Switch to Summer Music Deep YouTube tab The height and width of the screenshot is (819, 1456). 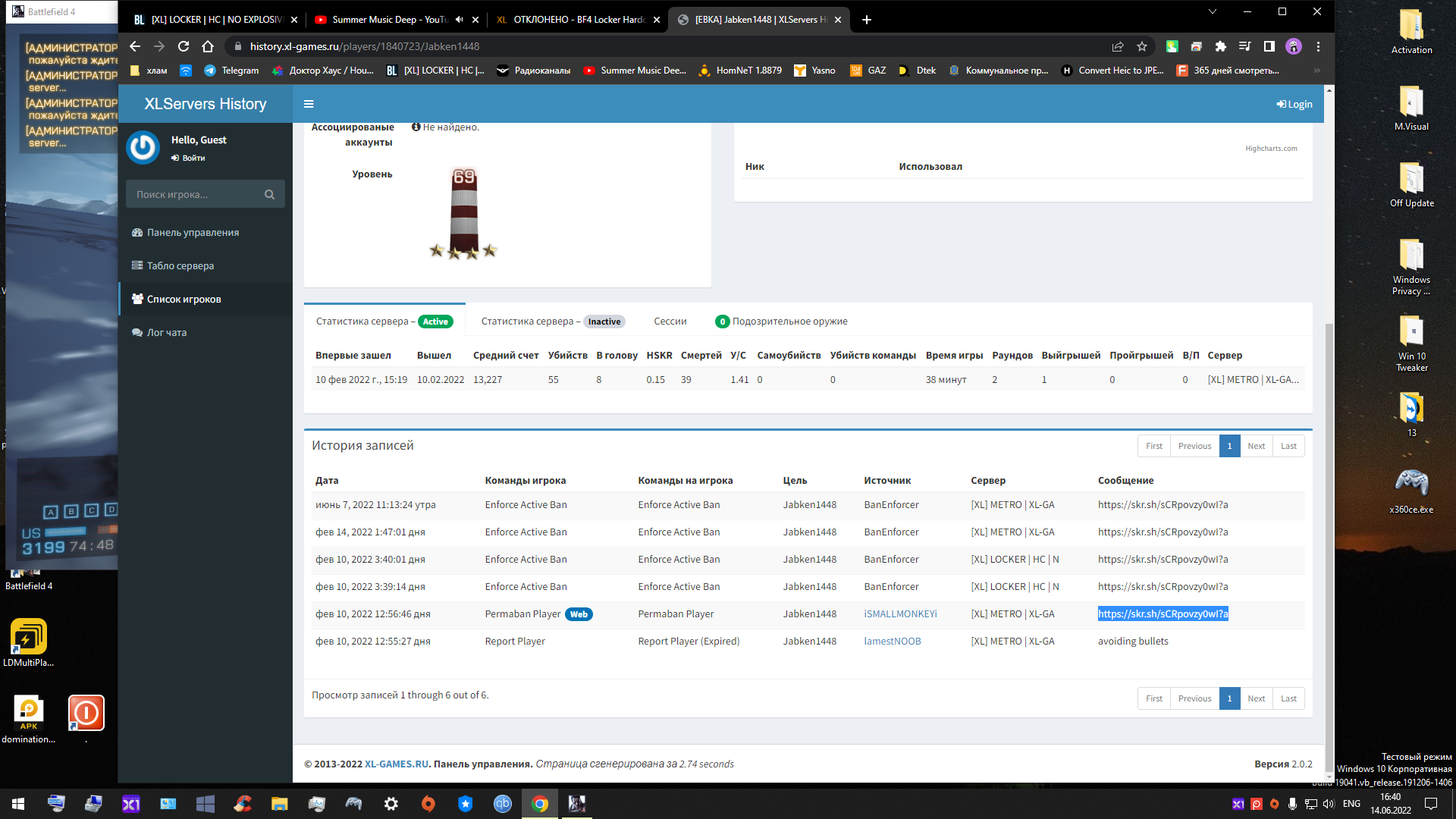(x=389, y=20)
